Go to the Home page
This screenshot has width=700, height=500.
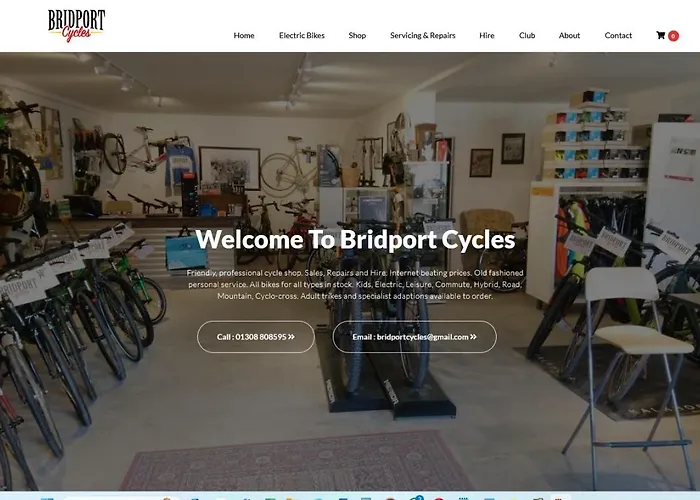244,35
